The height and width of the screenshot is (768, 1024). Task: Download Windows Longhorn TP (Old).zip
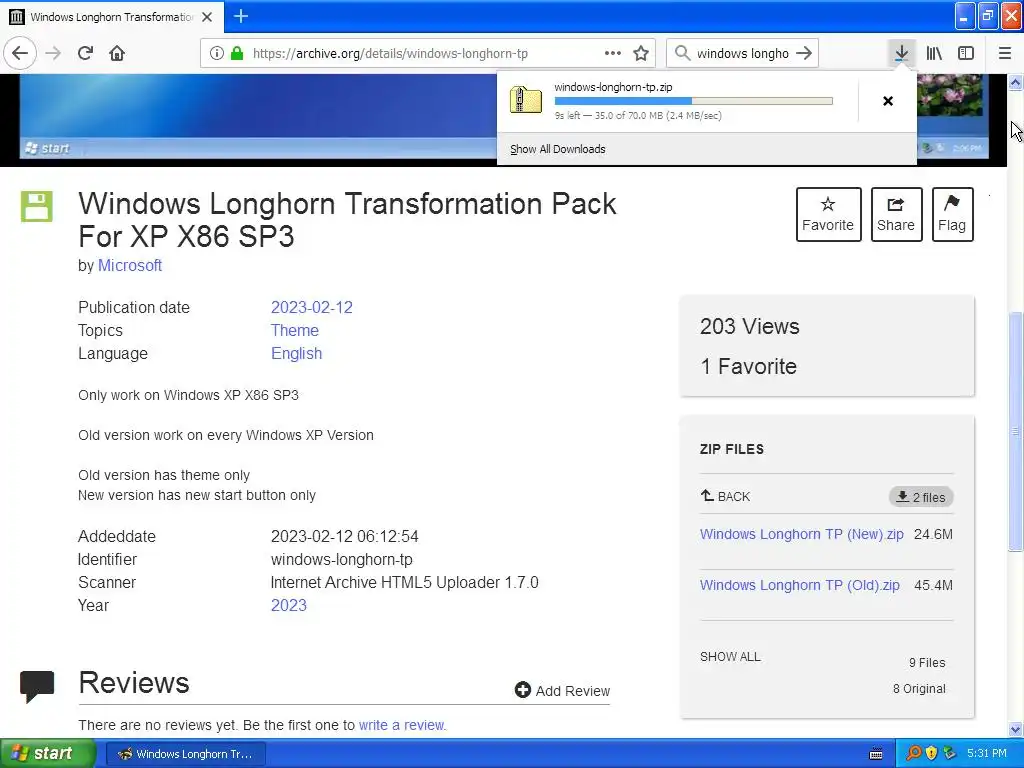799,584
